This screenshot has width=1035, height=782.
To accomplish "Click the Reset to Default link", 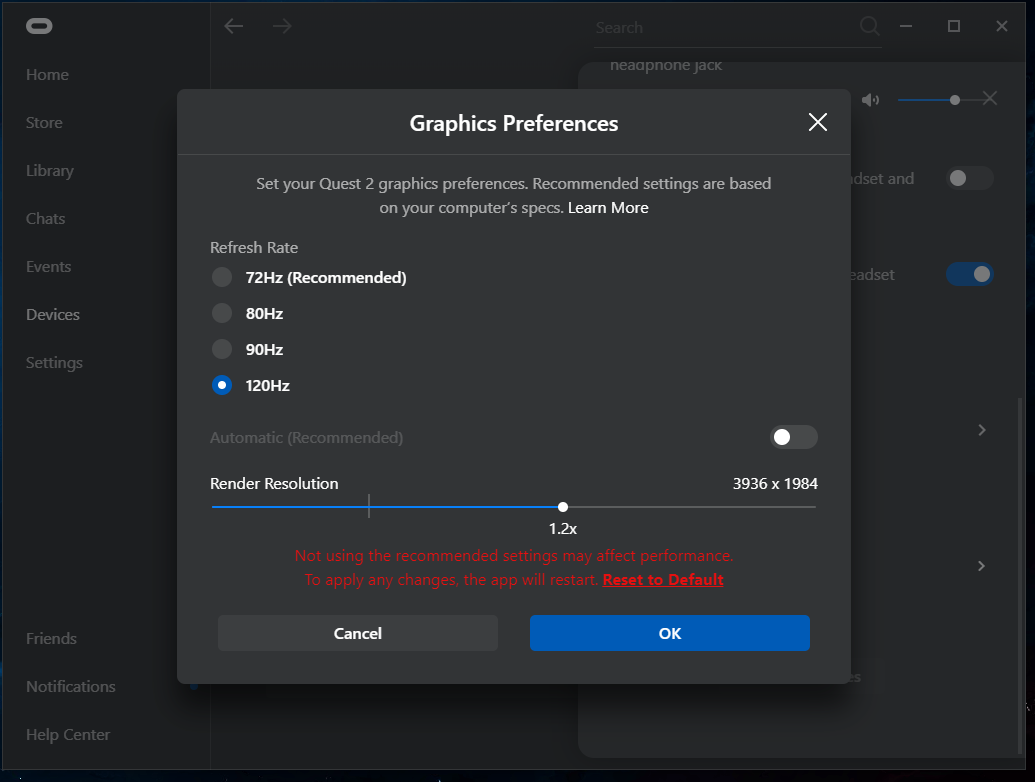I will 663,580.
